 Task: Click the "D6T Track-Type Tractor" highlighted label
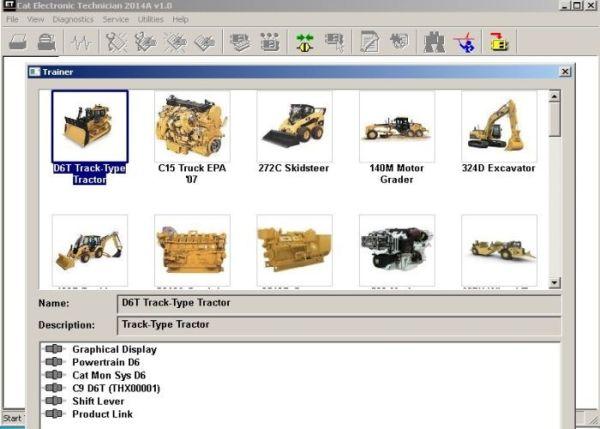[x=90, y=174]
